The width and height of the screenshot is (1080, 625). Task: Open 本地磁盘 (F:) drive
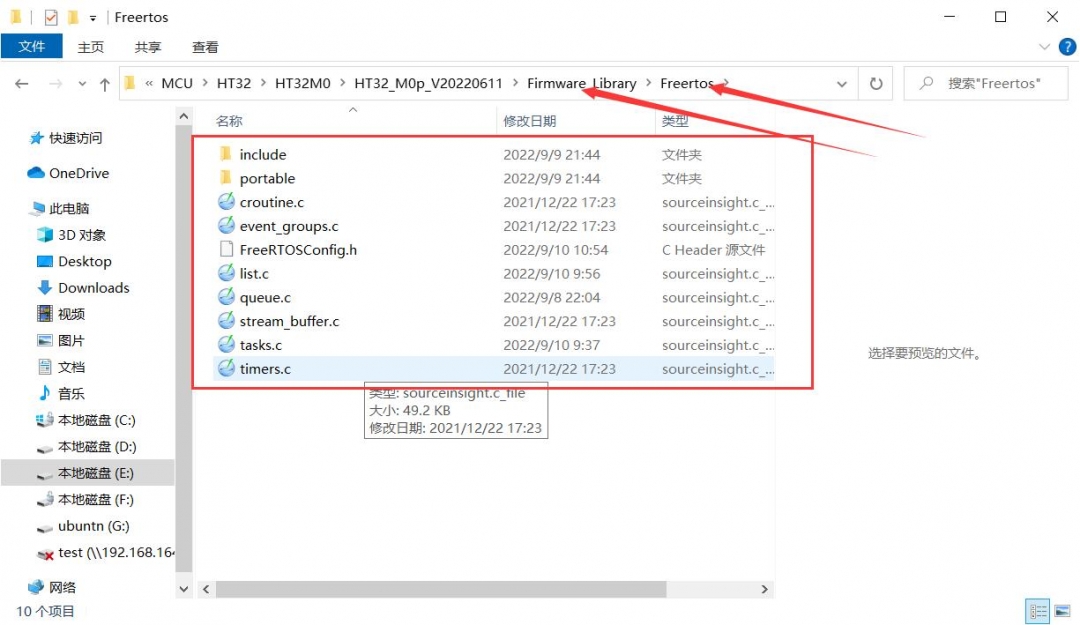point(85,500)
